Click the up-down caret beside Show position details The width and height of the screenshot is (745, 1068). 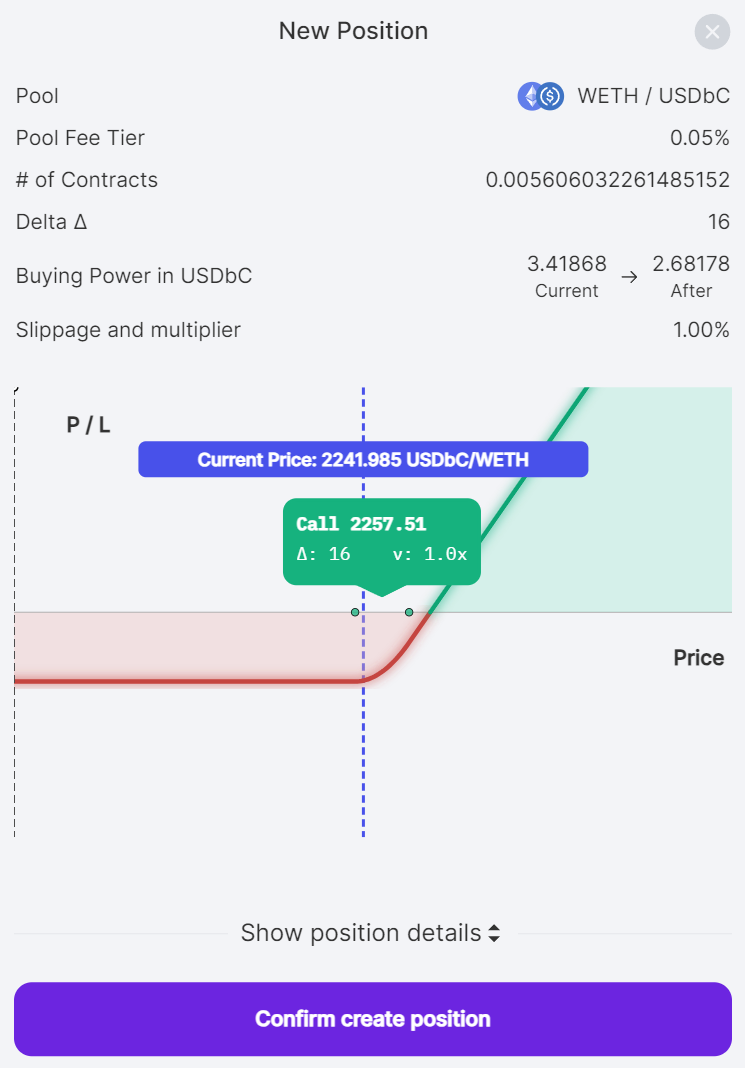(493, 934)
